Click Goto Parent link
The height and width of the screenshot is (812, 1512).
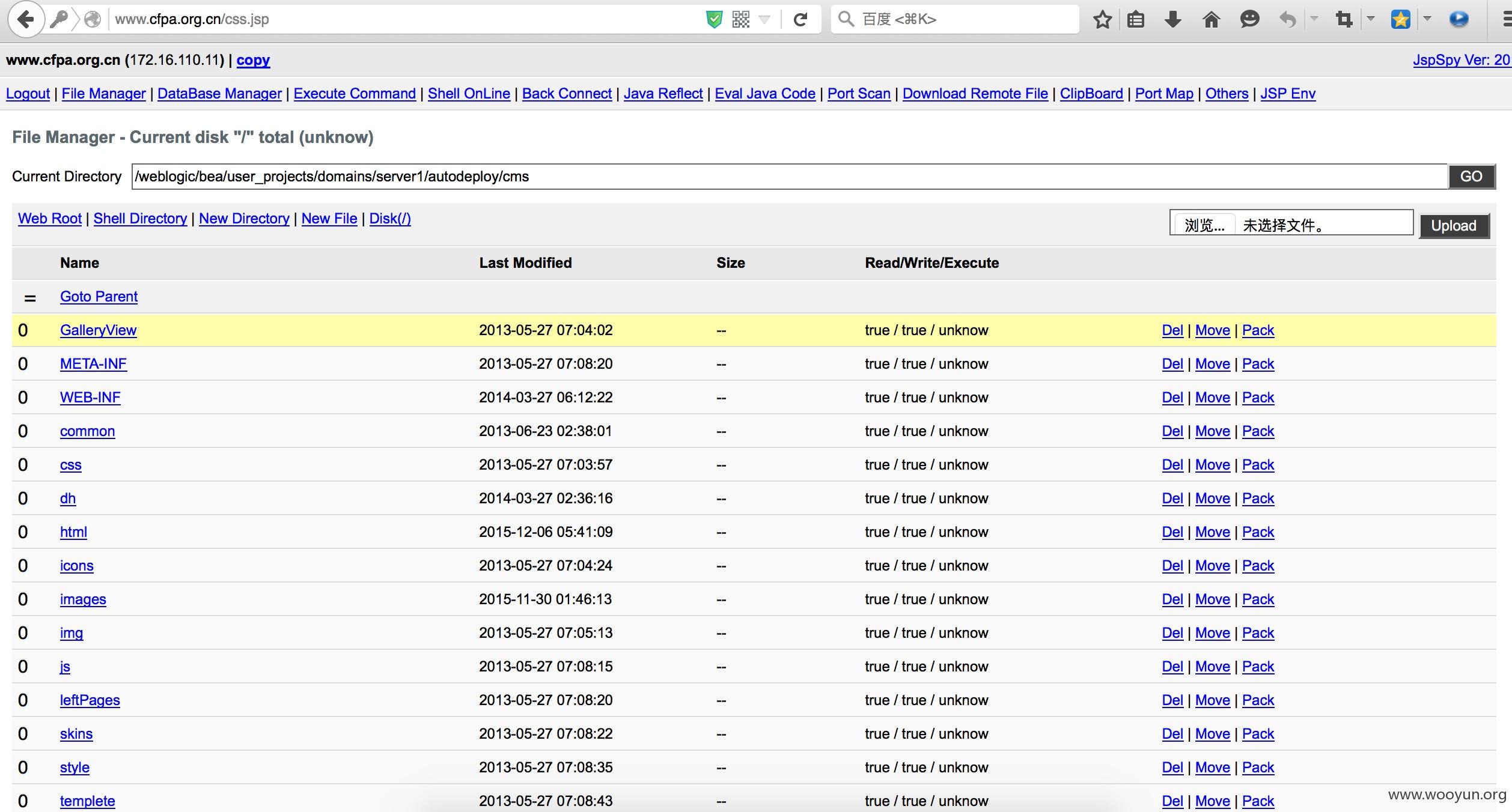[x=99, y=297]
